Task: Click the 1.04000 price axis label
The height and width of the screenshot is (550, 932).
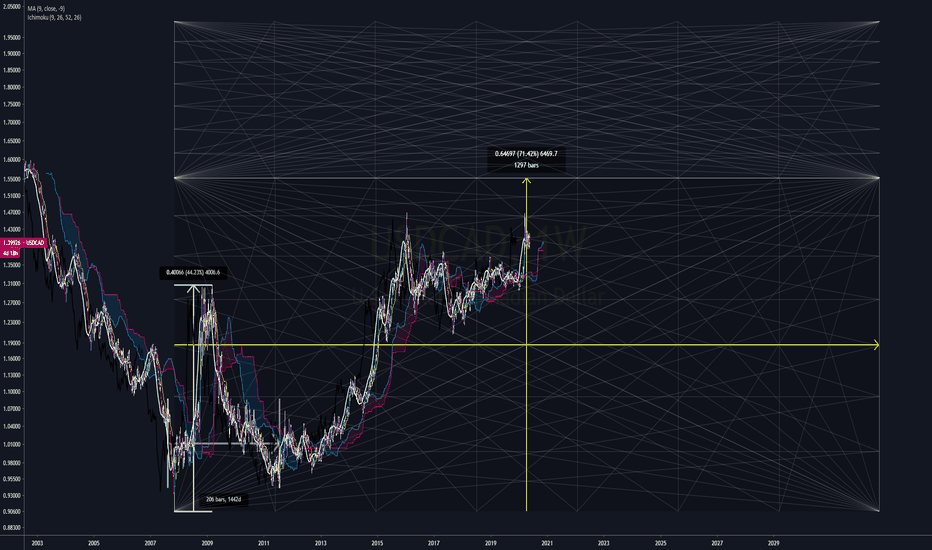Action: 12,426
